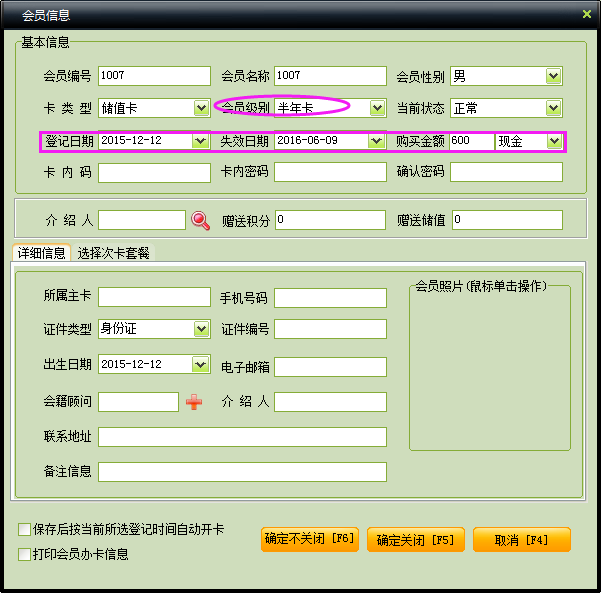Click the 确认密码 input field
Image resolution: width=601 pixels, height=593 pixels.
click(x=506, y=172)
